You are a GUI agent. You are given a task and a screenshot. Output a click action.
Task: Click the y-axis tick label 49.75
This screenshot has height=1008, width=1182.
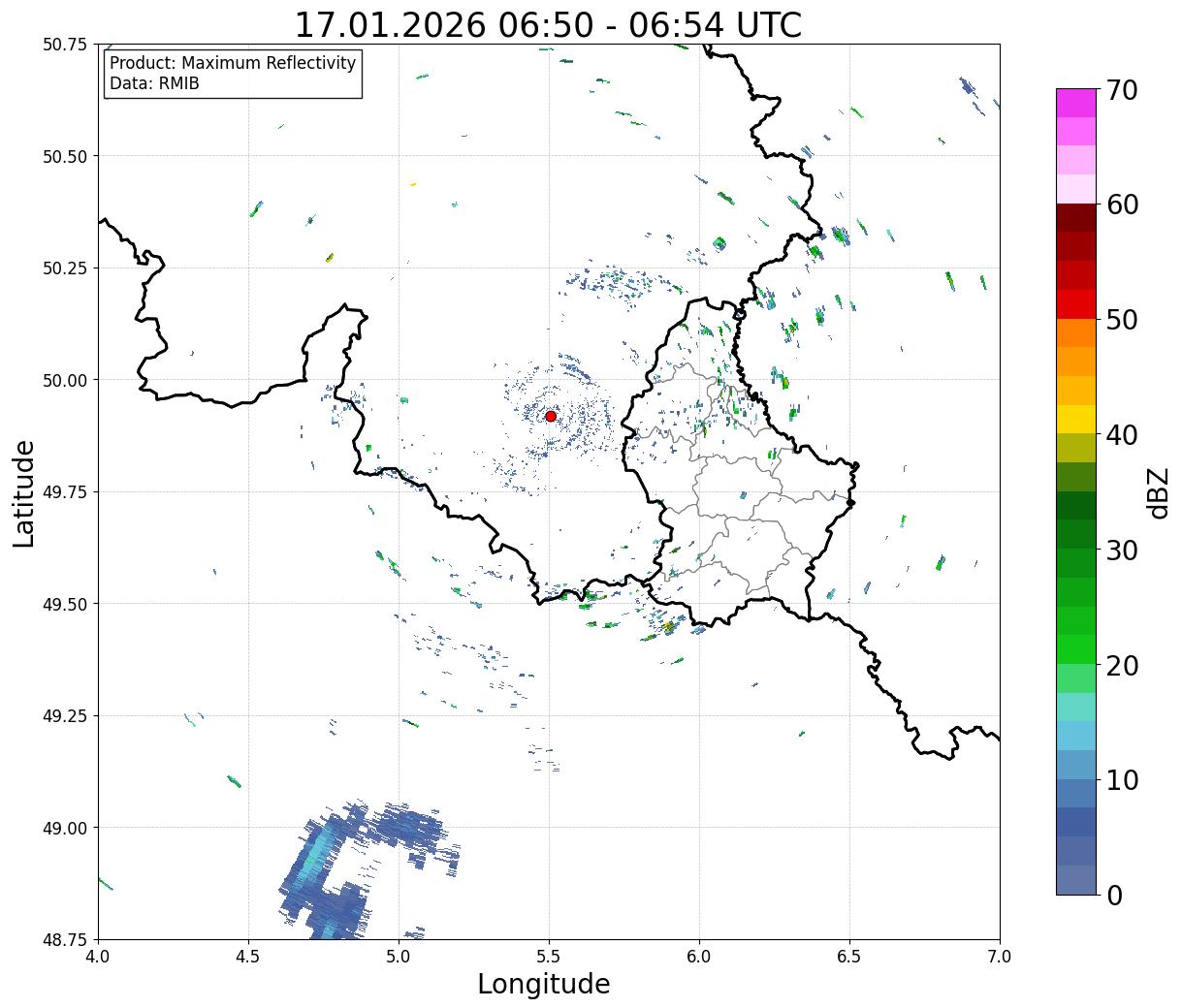point(65,492)
